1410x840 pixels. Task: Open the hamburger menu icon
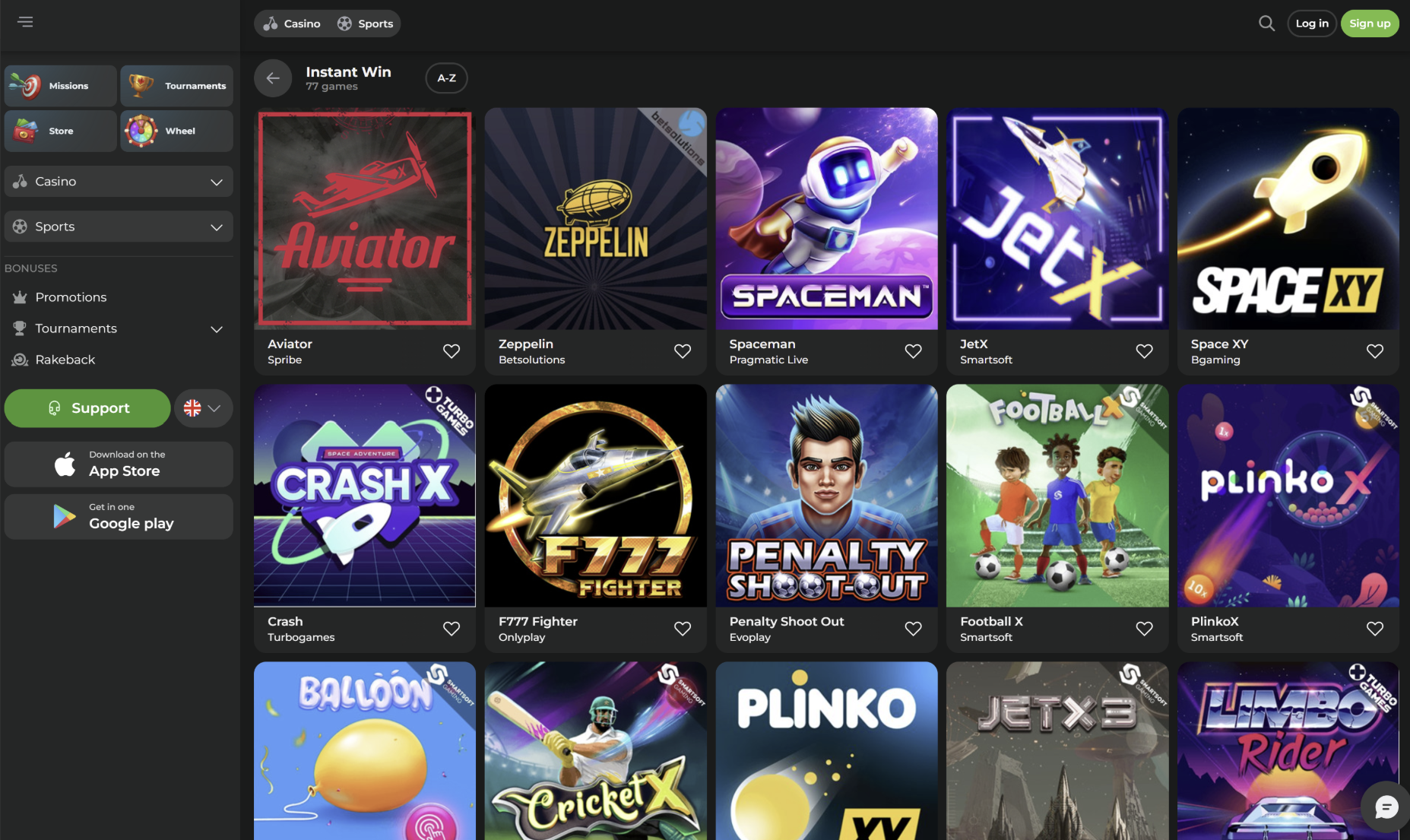coord(25,22)
